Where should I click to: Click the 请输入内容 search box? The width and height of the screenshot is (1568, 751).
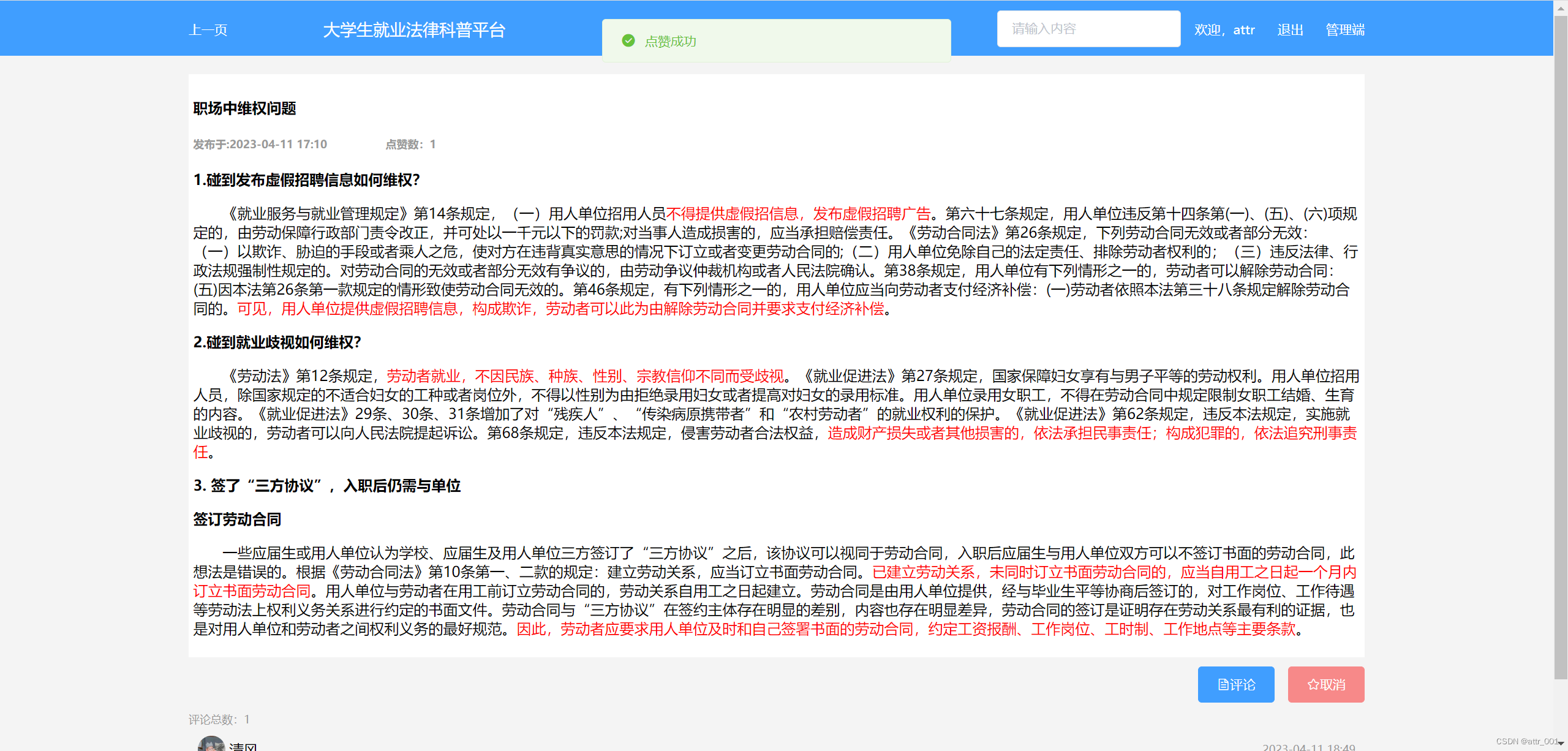1088,29
